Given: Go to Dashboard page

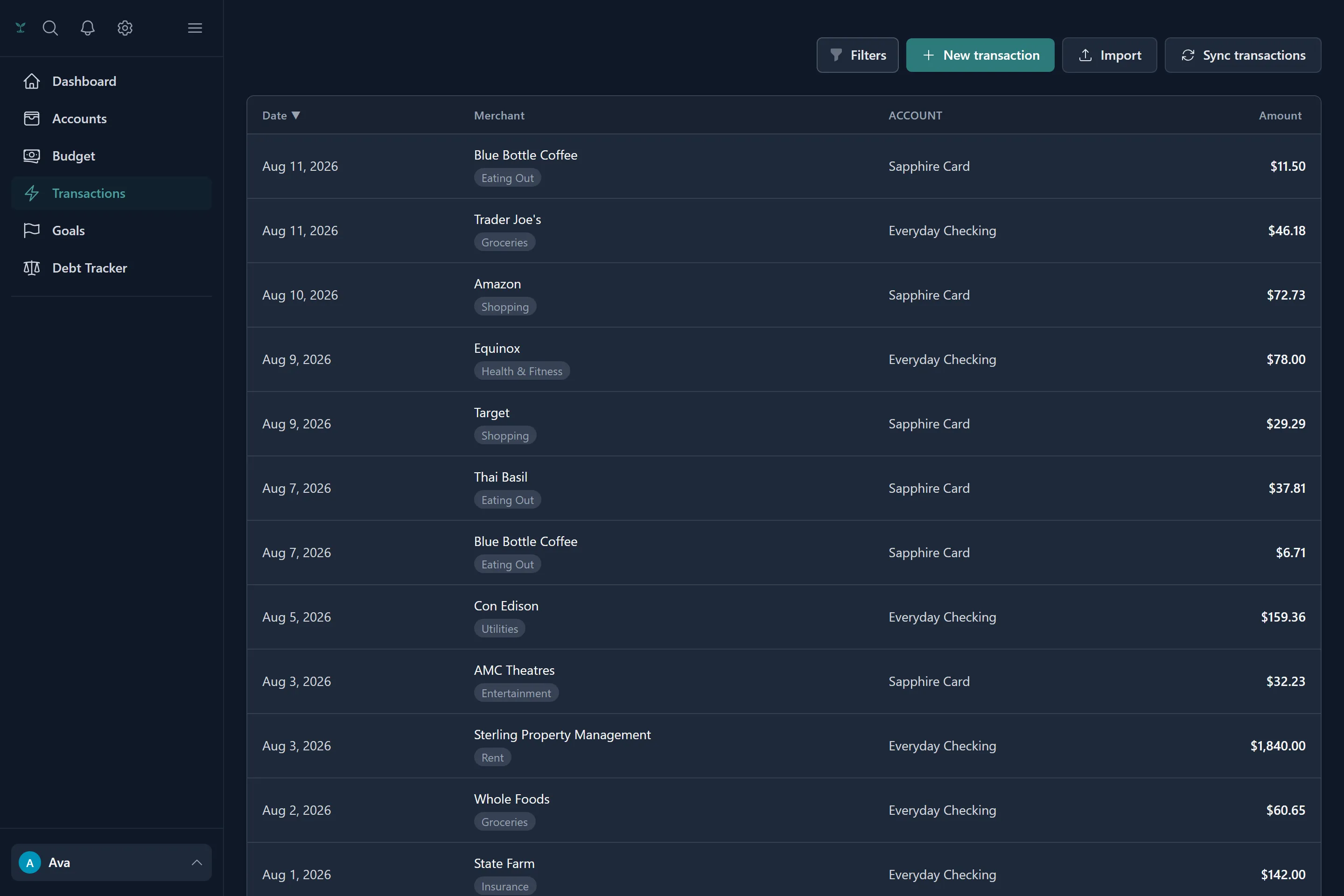Looking at the screenshot, I should [x=112, y=81].
